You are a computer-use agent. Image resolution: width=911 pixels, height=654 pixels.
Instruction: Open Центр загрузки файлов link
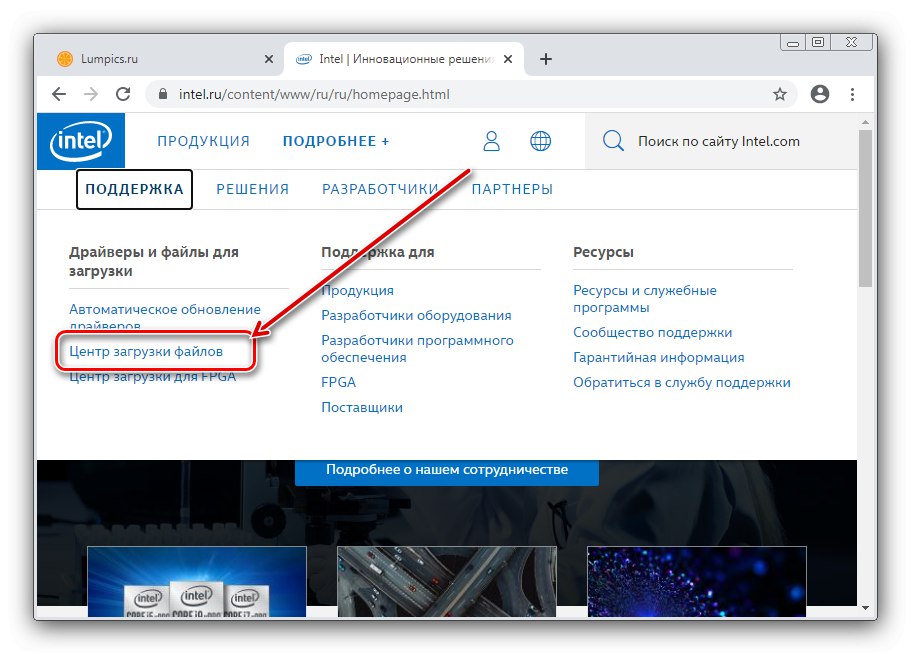146,351
